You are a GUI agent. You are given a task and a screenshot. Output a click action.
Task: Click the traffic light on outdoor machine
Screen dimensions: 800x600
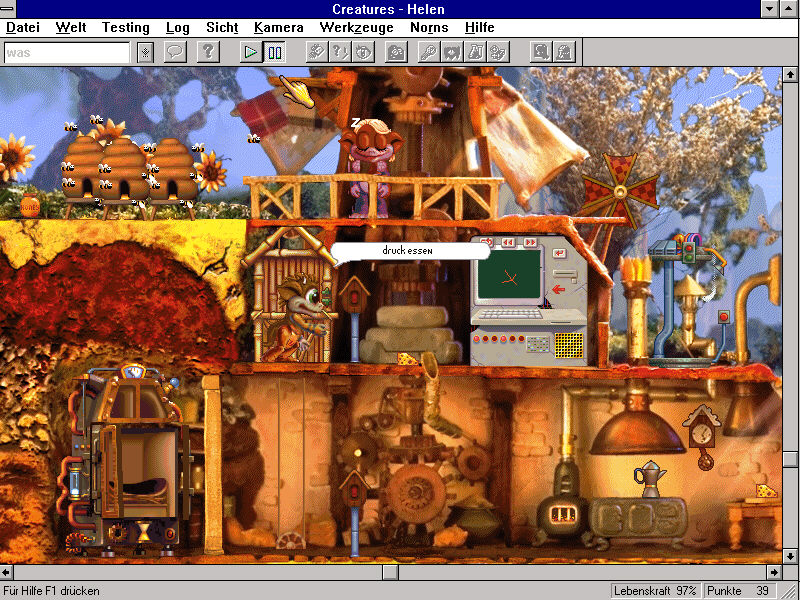pyautogui.click(x=689, y=253)
